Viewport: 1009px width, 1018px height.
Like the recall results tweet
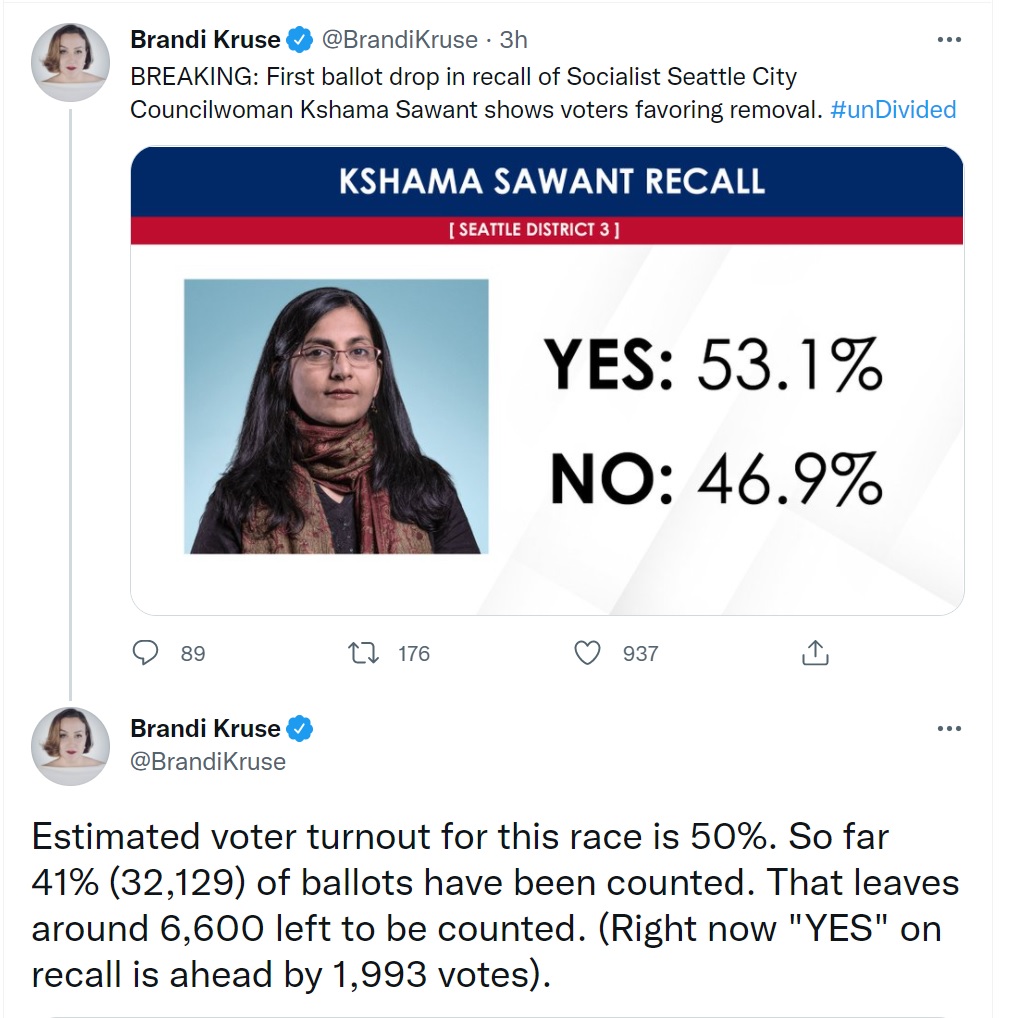tap(588, 653)
